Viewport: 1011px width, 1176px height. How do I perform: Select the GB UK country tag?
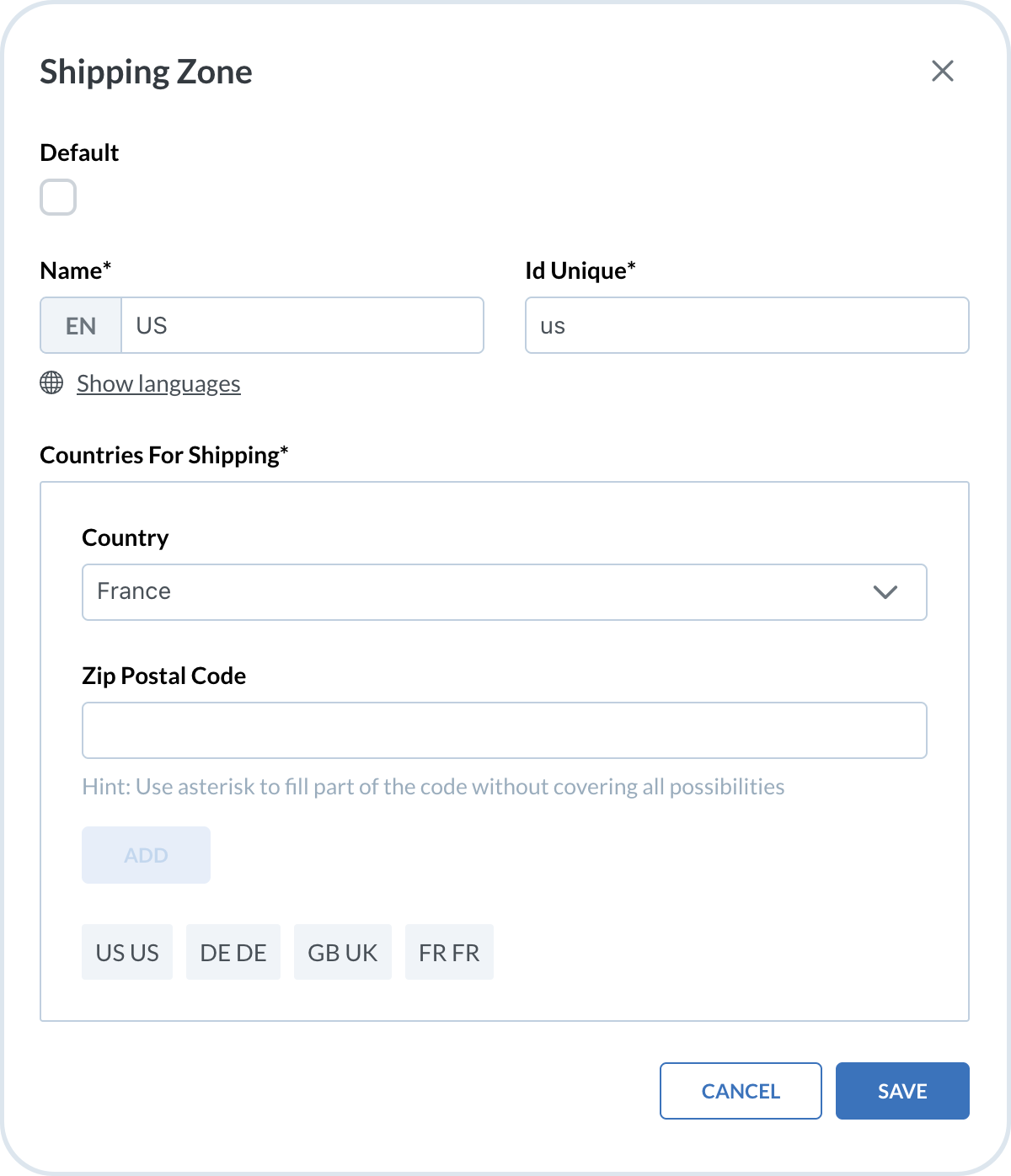tap(343, 953)
